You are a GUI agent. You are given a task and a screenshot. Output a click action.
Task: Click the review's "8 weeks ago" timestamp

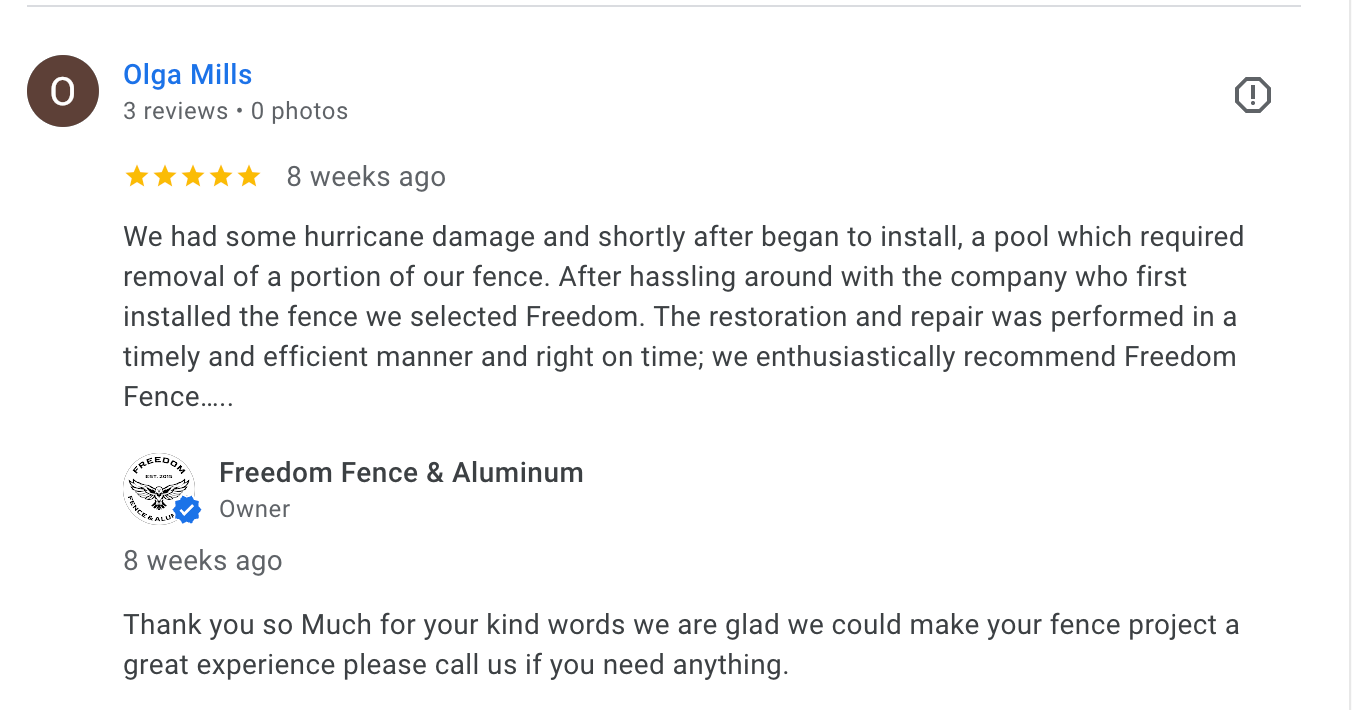366,177
